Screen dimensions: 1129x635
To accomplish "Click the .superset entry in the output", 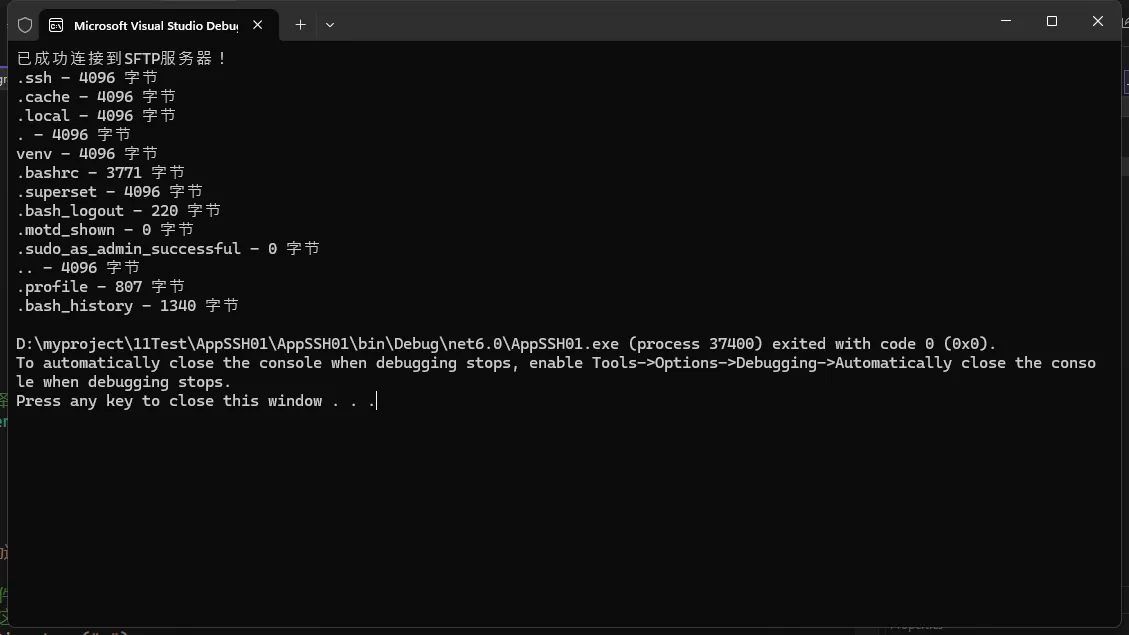I will (x=57, y=192).
